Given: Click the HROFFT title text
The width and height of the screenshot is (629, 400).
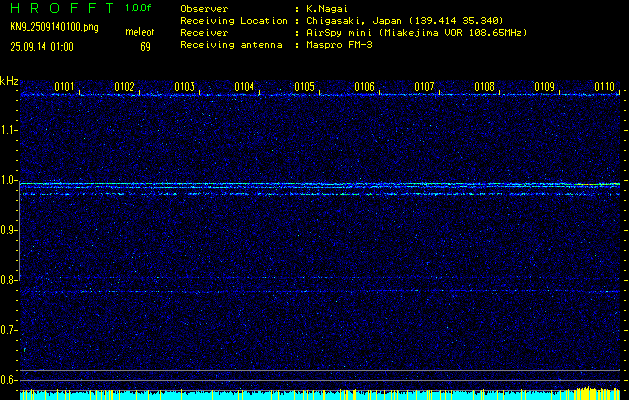Looking at the screenshot, I should 62,8.
